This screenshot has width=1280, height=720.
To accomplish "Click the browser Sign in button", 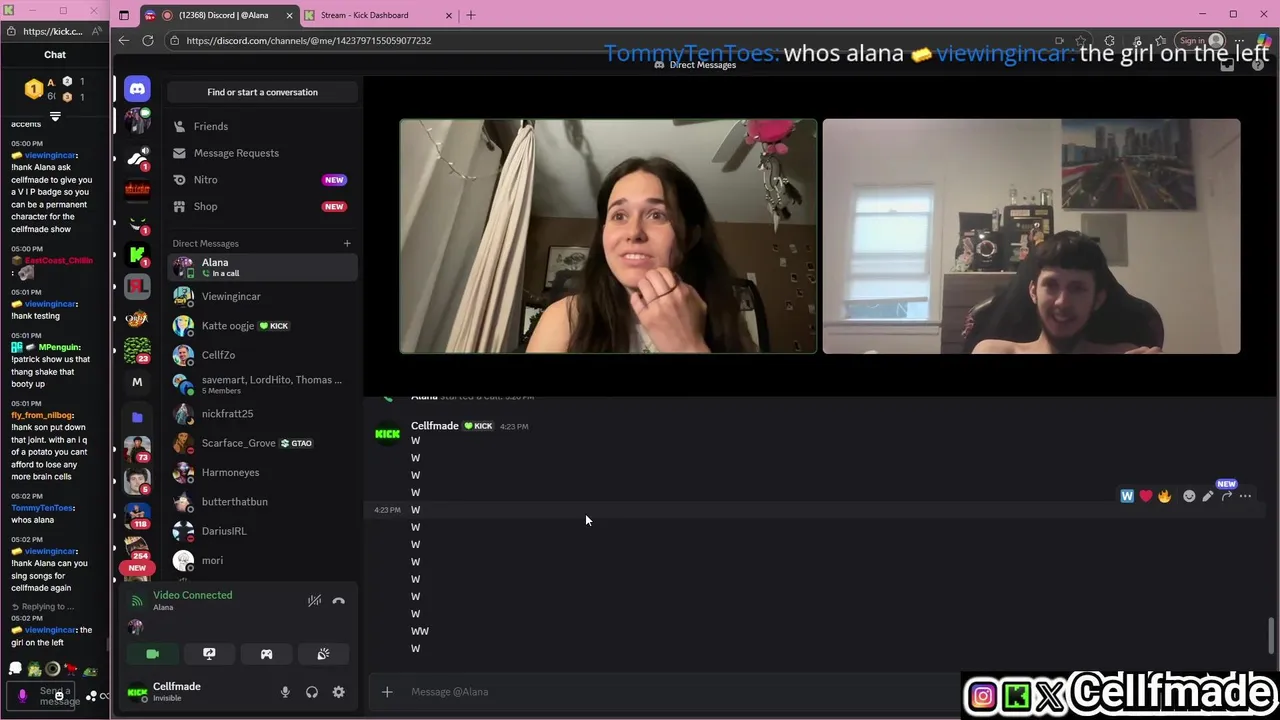I will tap(1201, 41).
